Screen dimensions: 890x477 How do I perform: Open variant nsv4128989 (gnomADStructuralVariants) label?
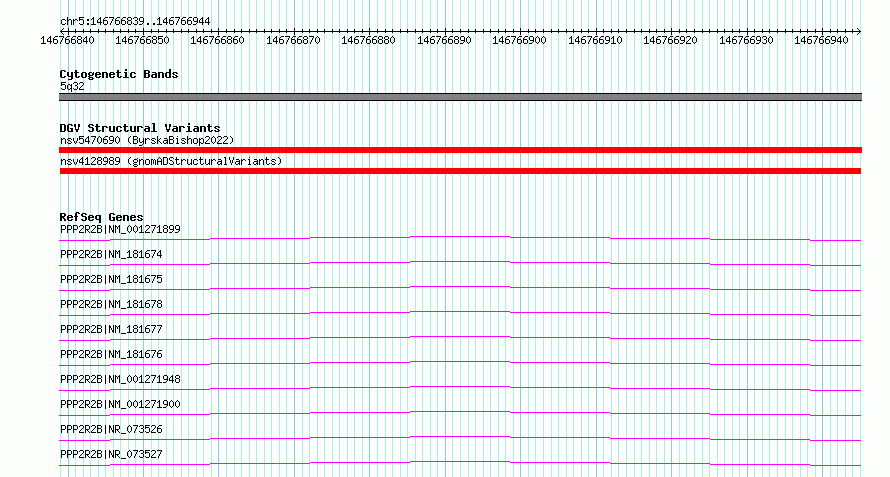coord(171,161)
